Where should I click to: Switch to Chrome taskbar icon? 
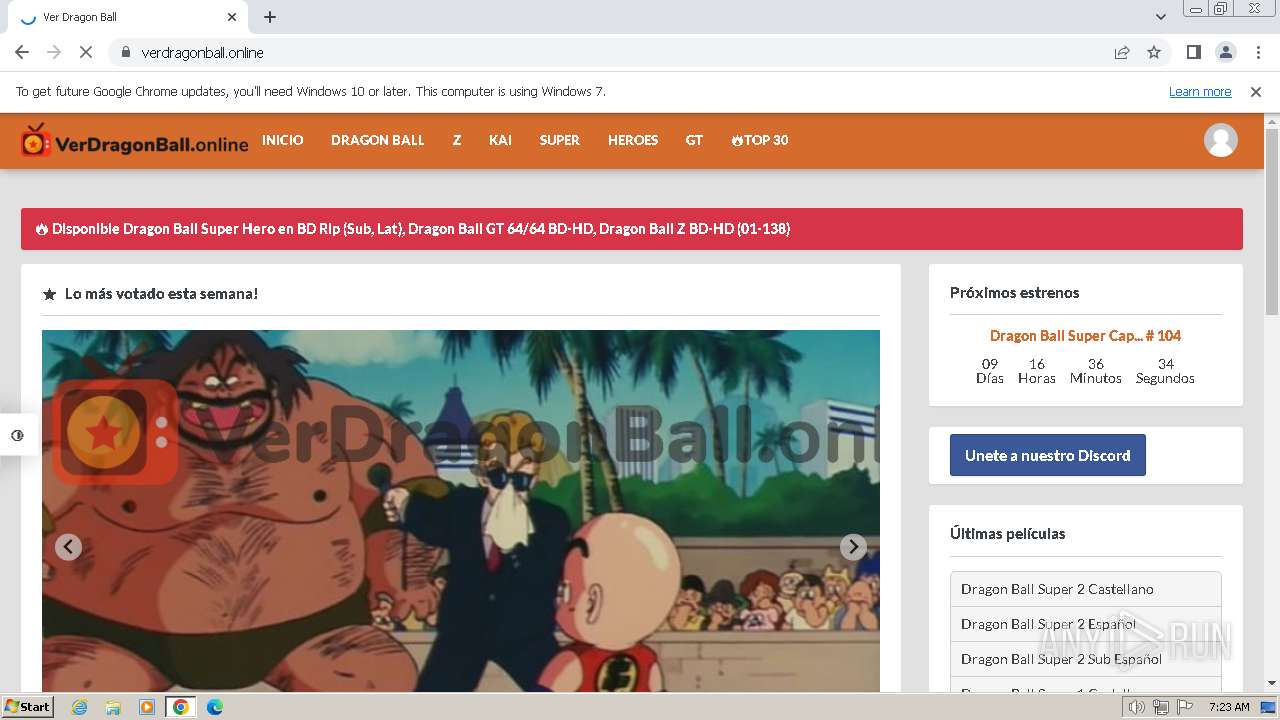point(181,707)
